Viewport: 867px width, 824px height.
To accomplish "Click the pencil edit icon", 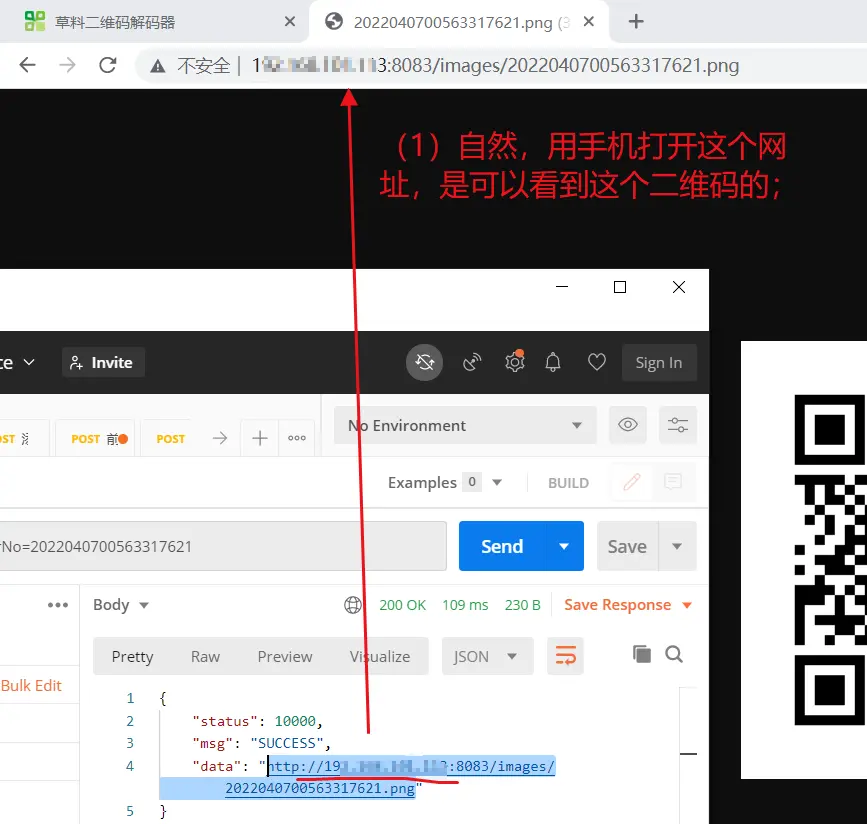I will click(x=631, y=482).
